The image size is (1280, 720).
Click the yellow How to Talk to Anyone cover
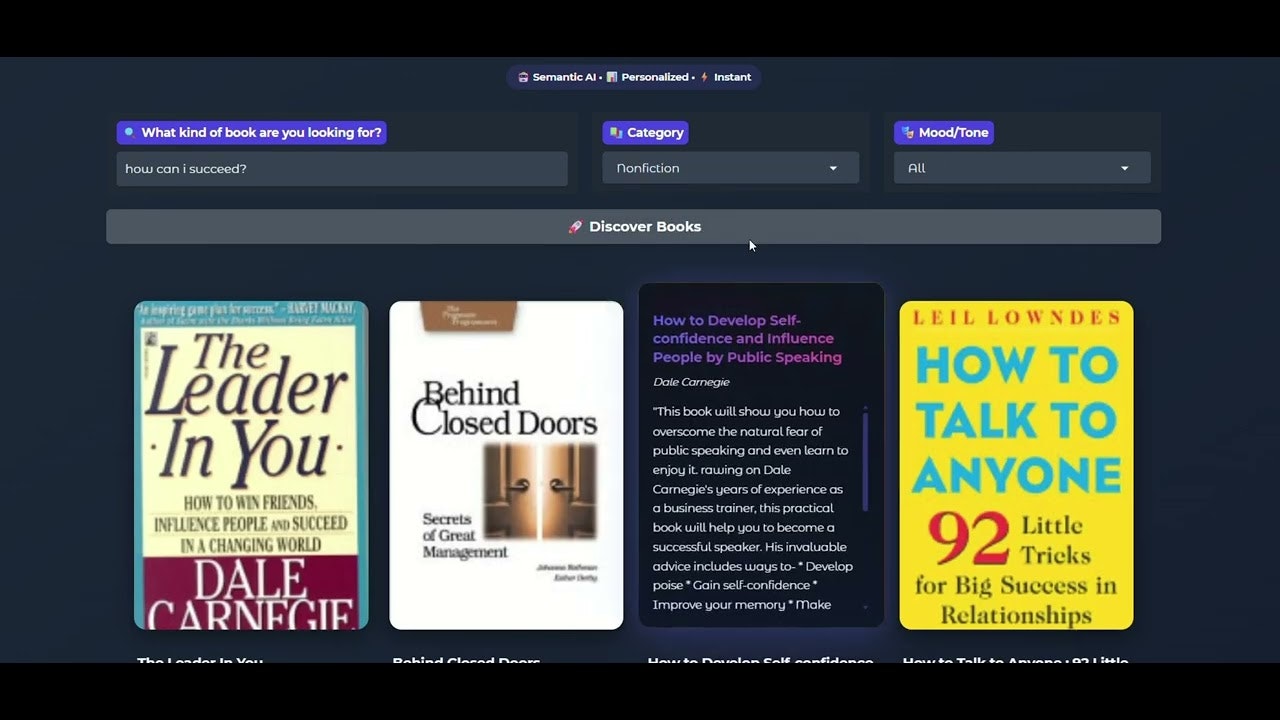coord(1016,465)
